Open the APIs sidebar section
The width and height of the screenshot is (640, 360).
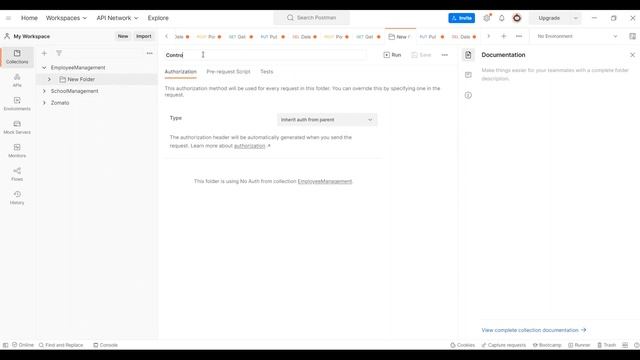click(17, 80)
